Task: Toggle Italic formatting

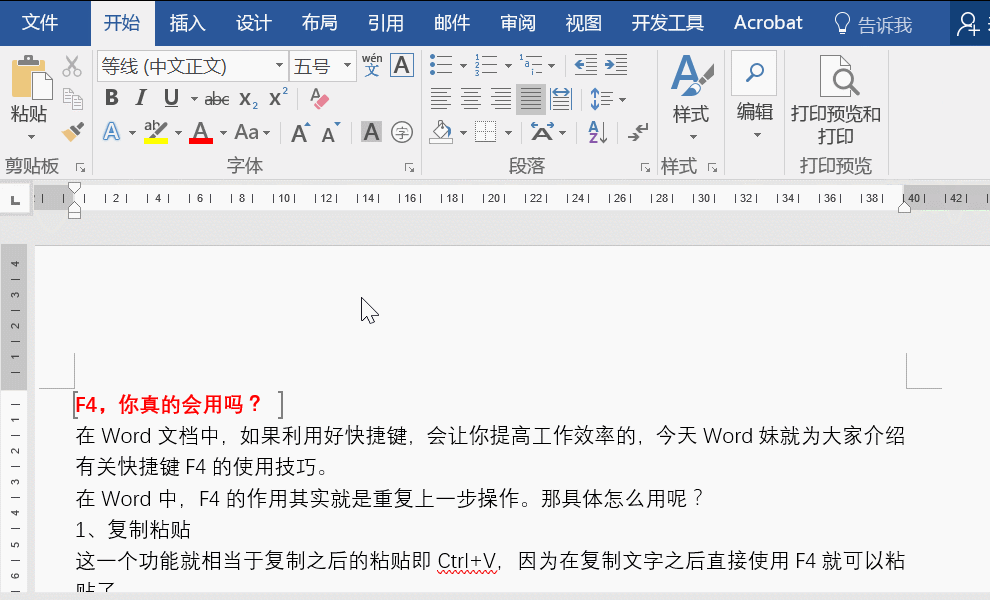Action: coord(141,98)
